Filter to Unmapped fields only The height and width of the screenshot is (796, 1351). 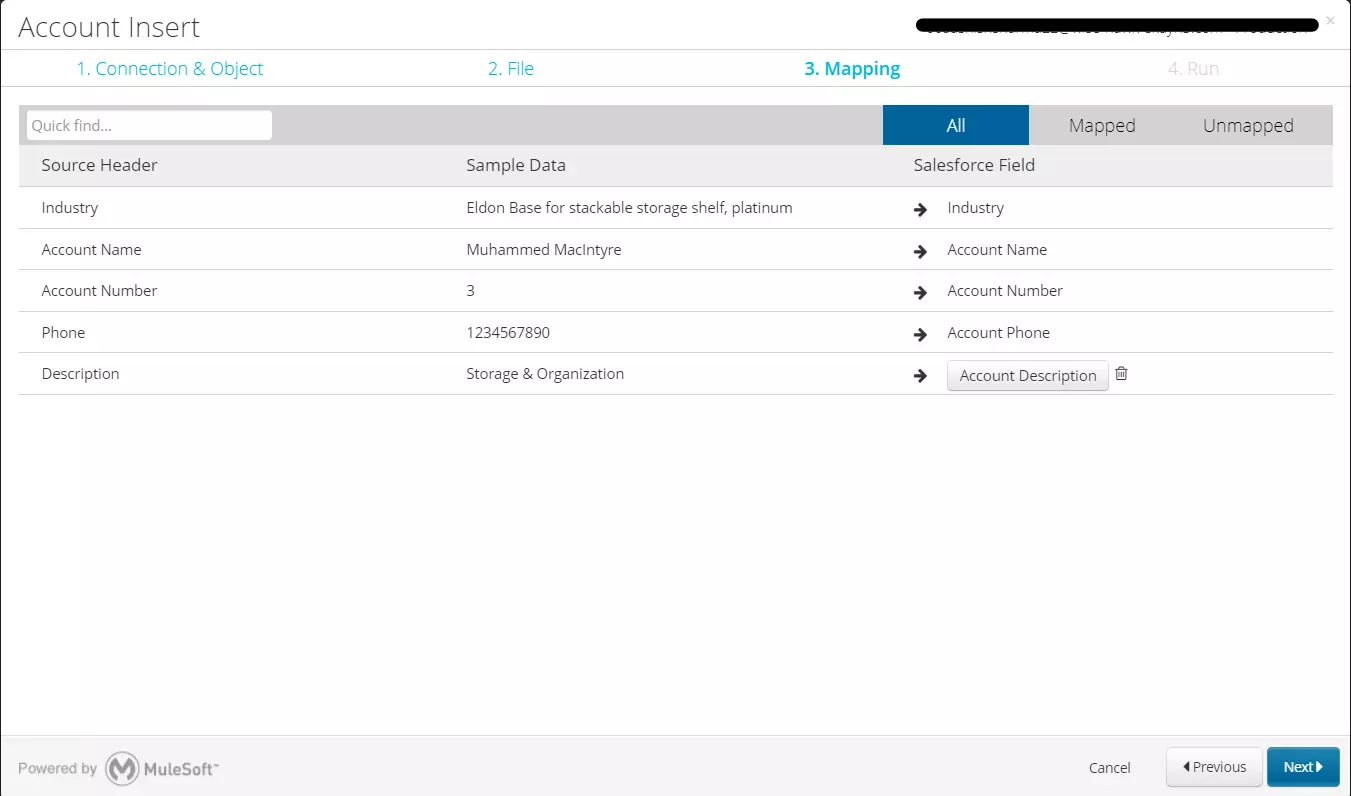[x=1248, y=125]
